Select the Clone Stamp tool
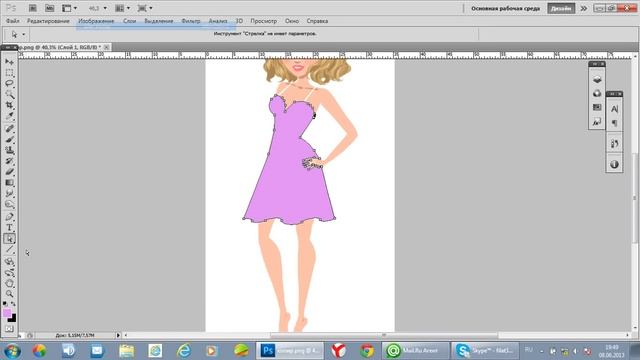This screenshot has width=640, height=360. click(x=9, y=150)
